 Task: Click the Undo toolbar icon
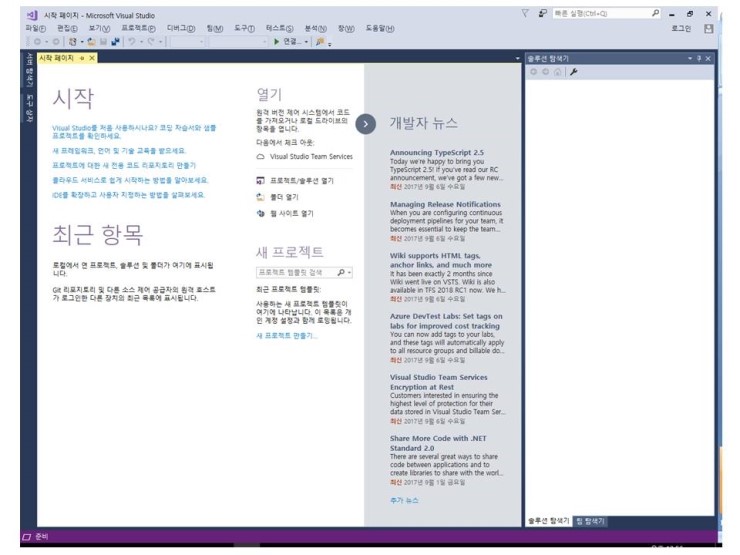[x=132, y=42]
